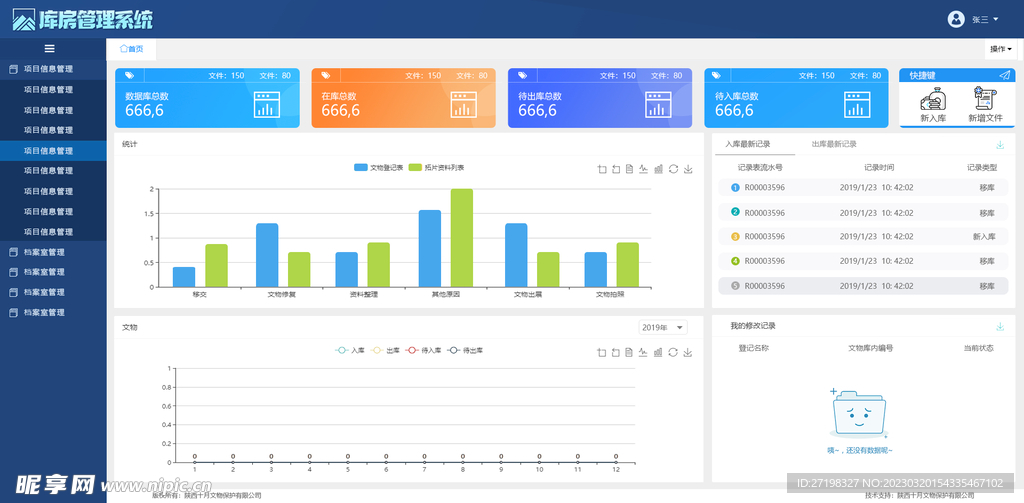
Task: Switch to the 出库最新记录 tab
Action: point(834,144)
